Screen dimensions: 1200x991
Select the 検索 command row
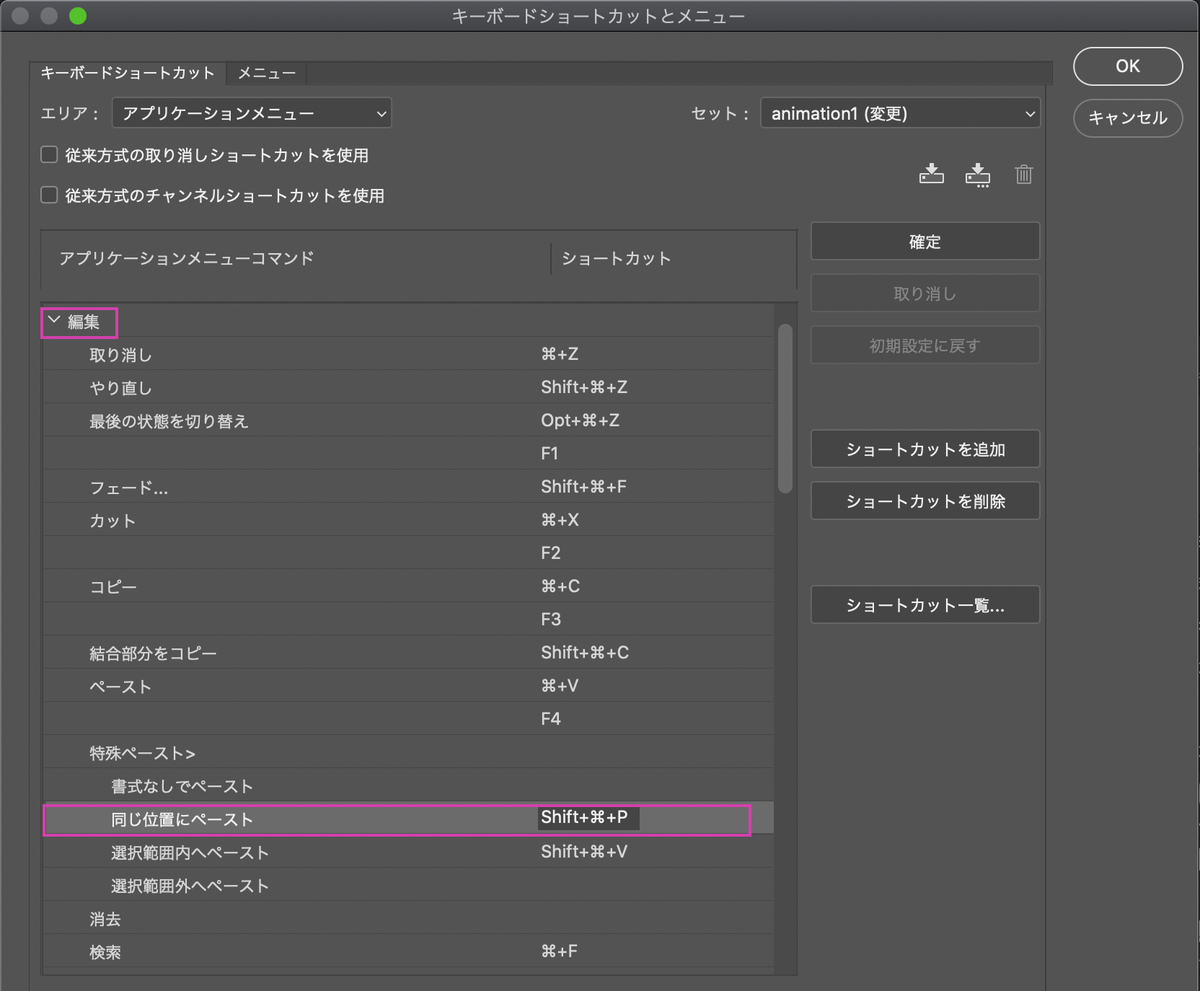point(407,952)
